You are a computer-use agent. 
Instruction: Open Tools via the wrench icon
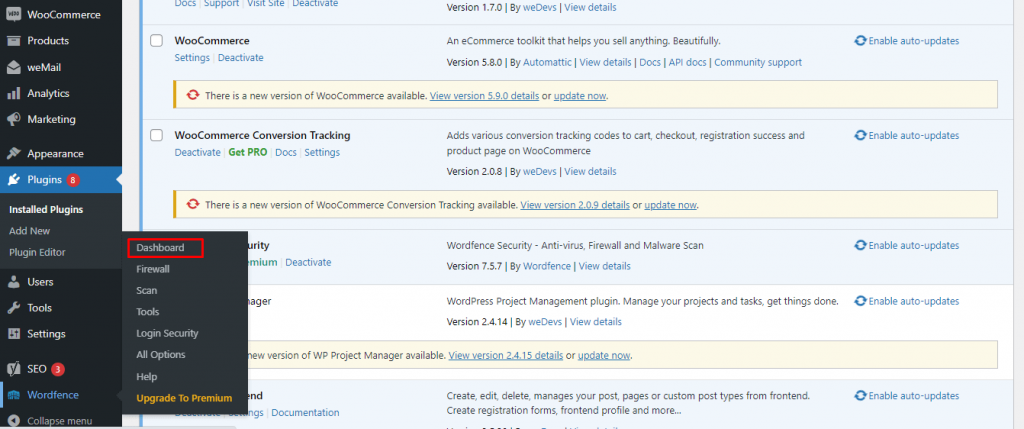(x=14, y=308)
